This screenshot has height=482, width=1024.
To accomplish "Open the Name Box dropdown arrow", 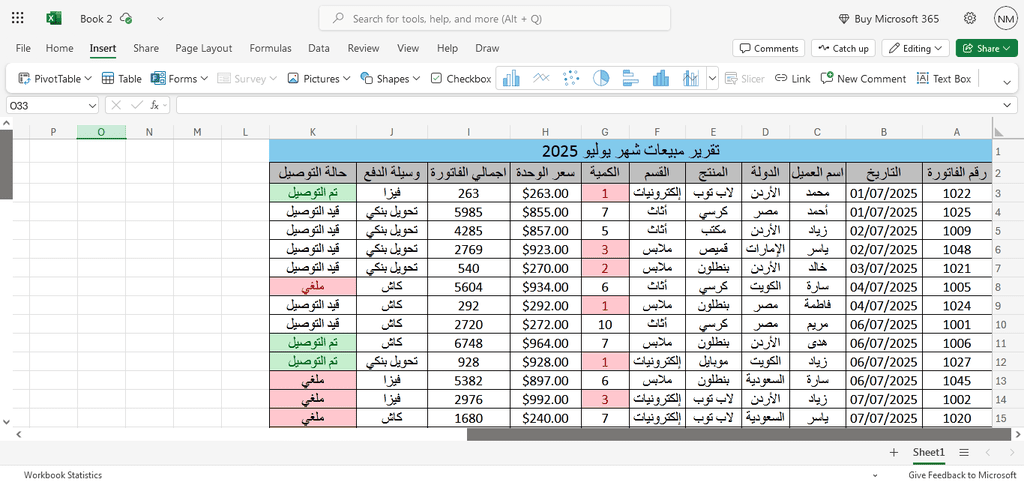I will coord(91,104).
